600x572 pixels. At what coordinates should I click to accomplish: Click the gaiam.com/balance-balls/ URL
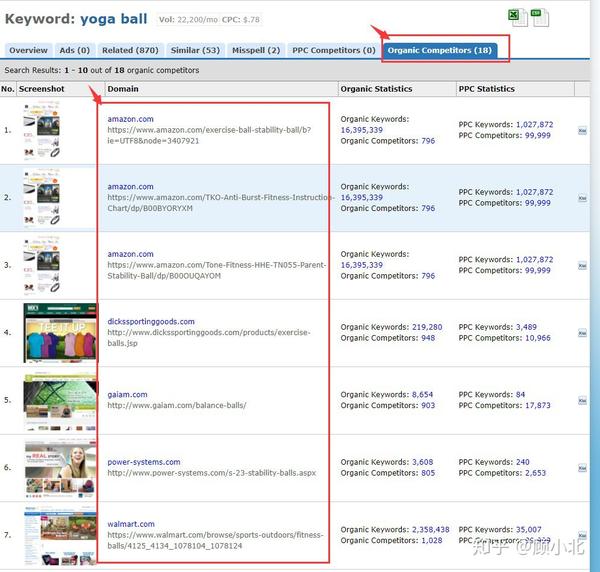[177, 405]
